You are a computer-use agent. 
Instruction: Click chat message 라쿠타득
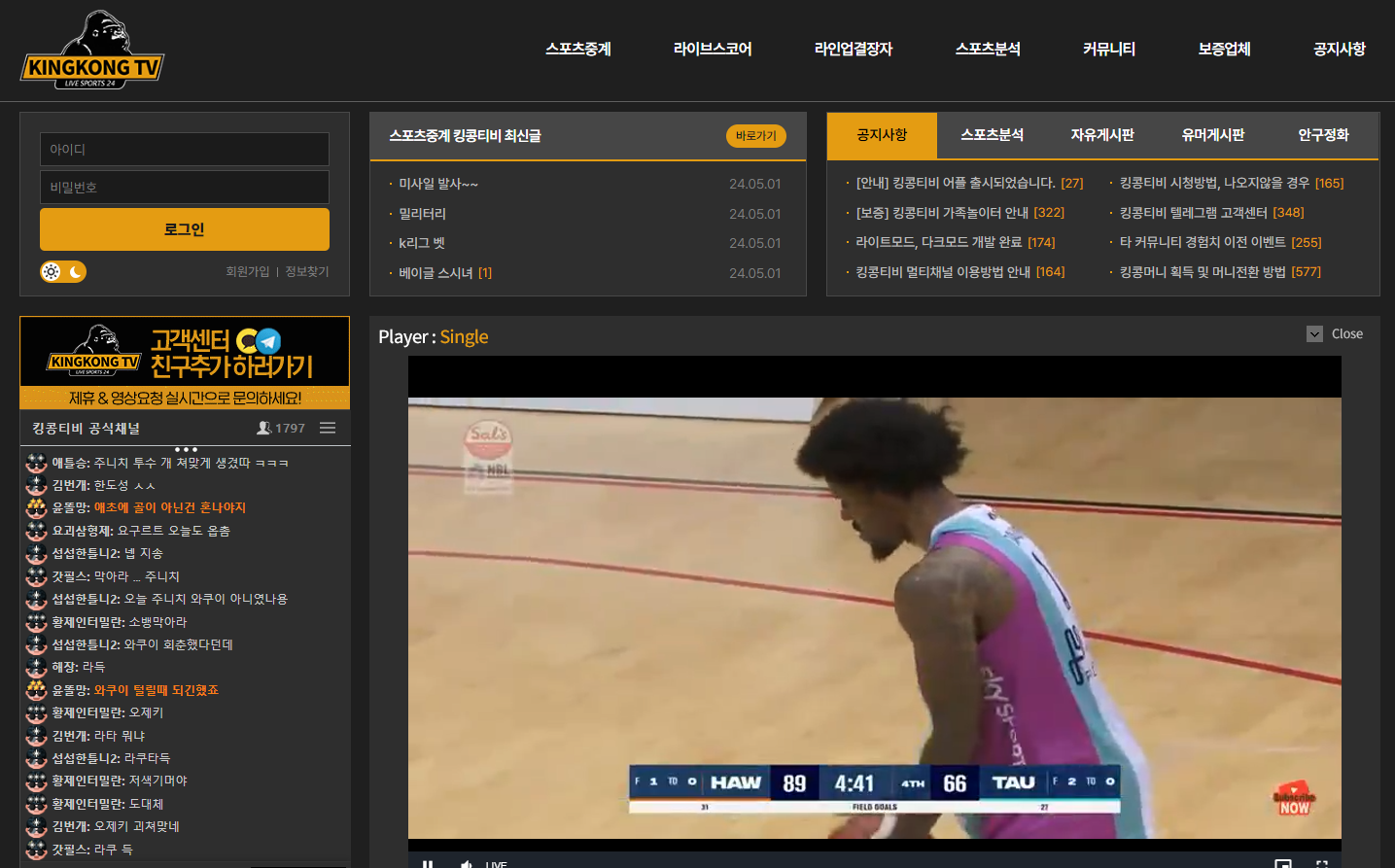(147, 758)
